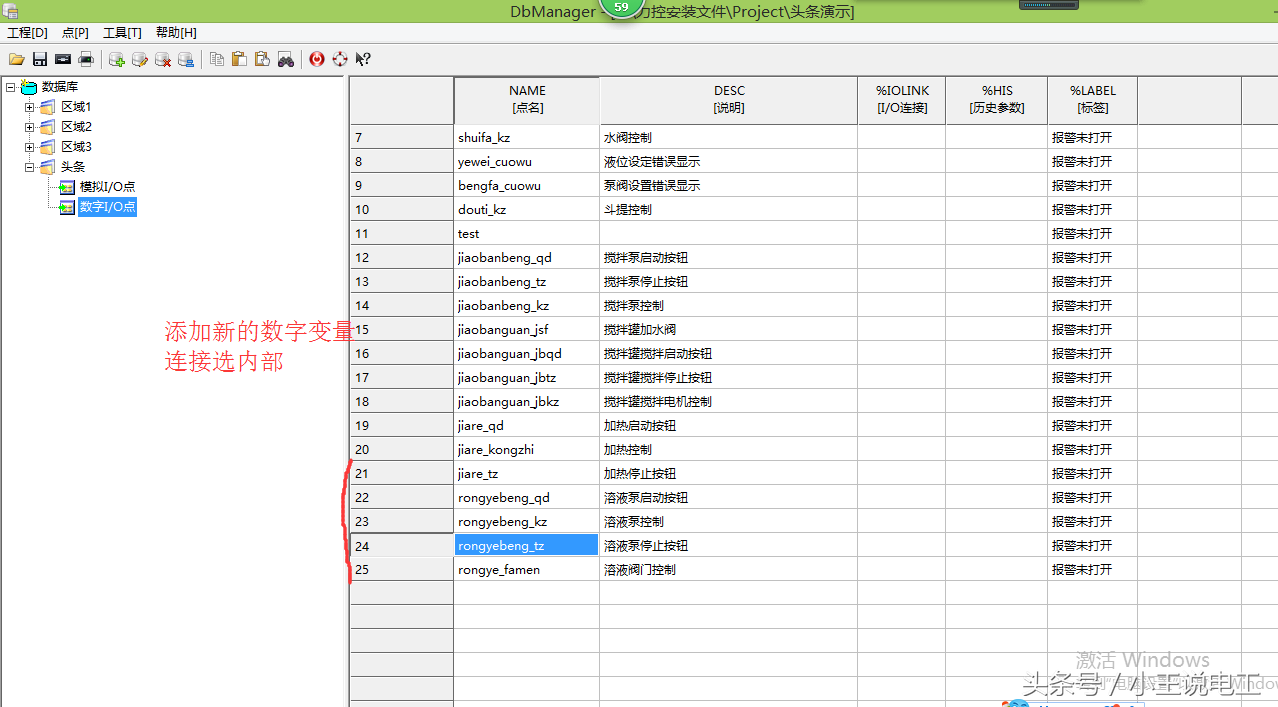Viewport: 1278px width, 707px height.
Task: Click the jiare_kongzhi name cell
Action: coord(527,449)
